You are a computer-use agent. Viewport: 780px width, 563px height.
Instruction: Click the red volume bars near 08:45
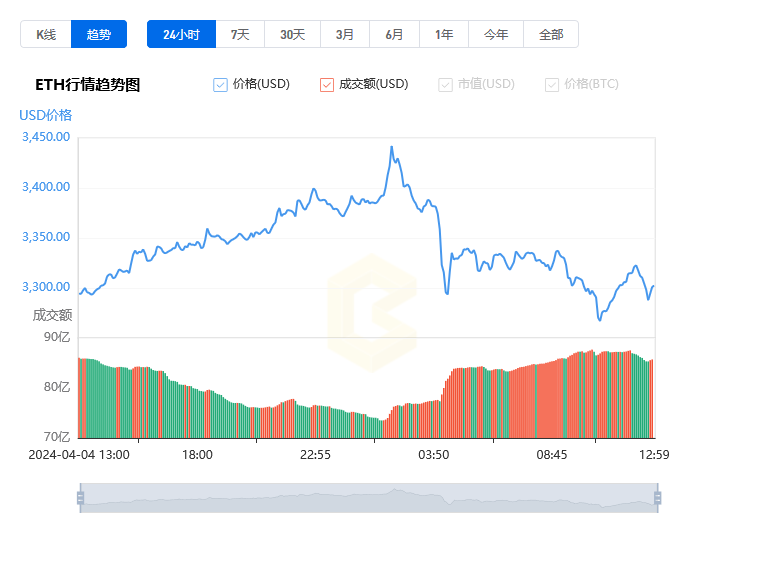pos(551,402)
